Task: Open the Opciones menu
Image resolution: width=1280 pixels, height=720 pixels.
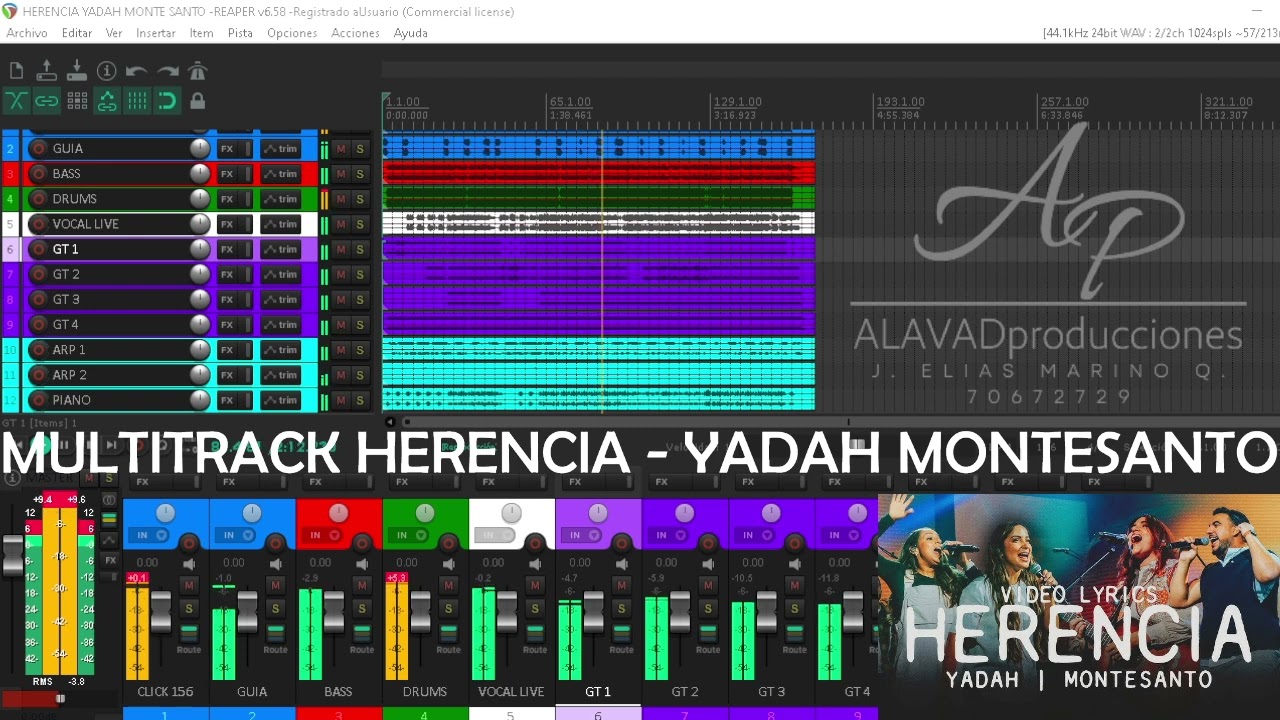Action: click(292, 33)
